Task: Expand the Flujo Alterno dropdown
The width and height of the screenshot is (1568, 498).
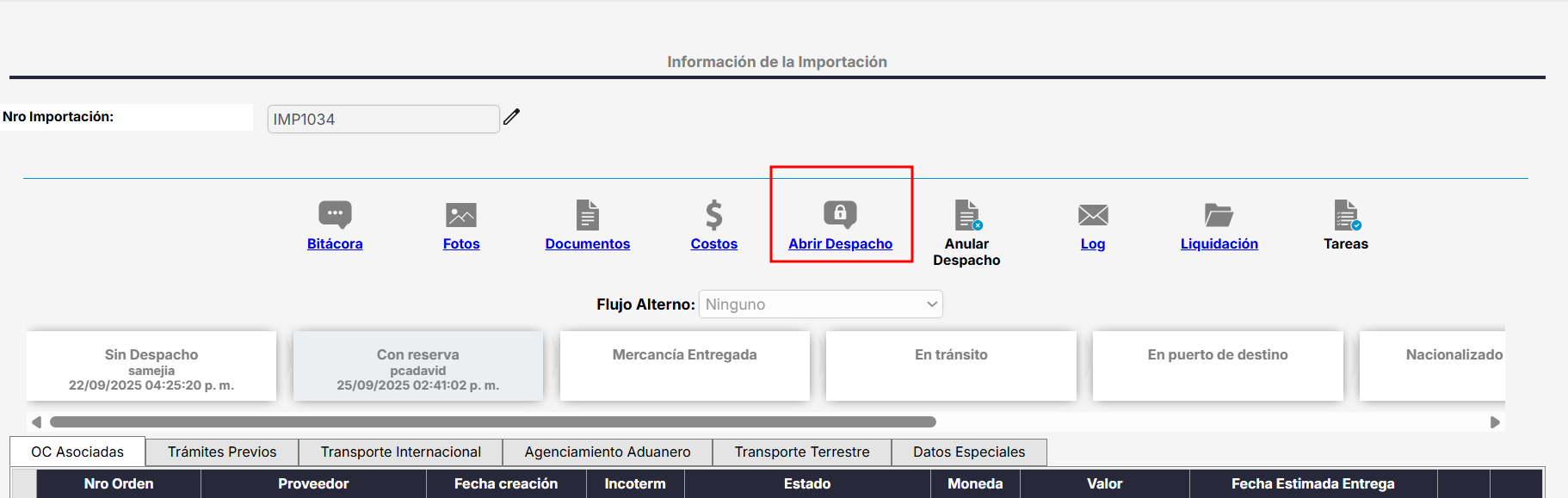Action: pos(820,304)
